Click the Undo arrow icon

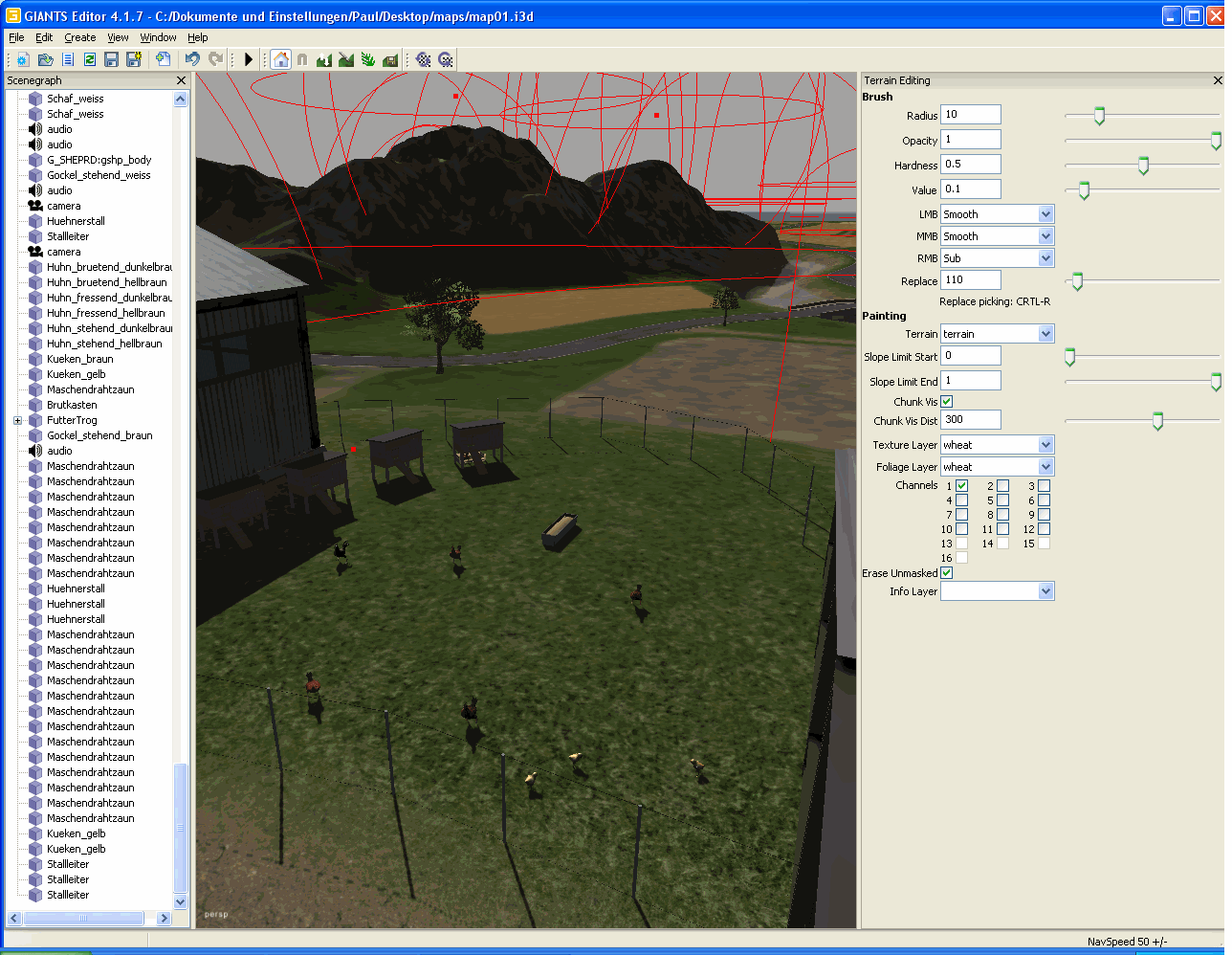[x=192, y=59]
